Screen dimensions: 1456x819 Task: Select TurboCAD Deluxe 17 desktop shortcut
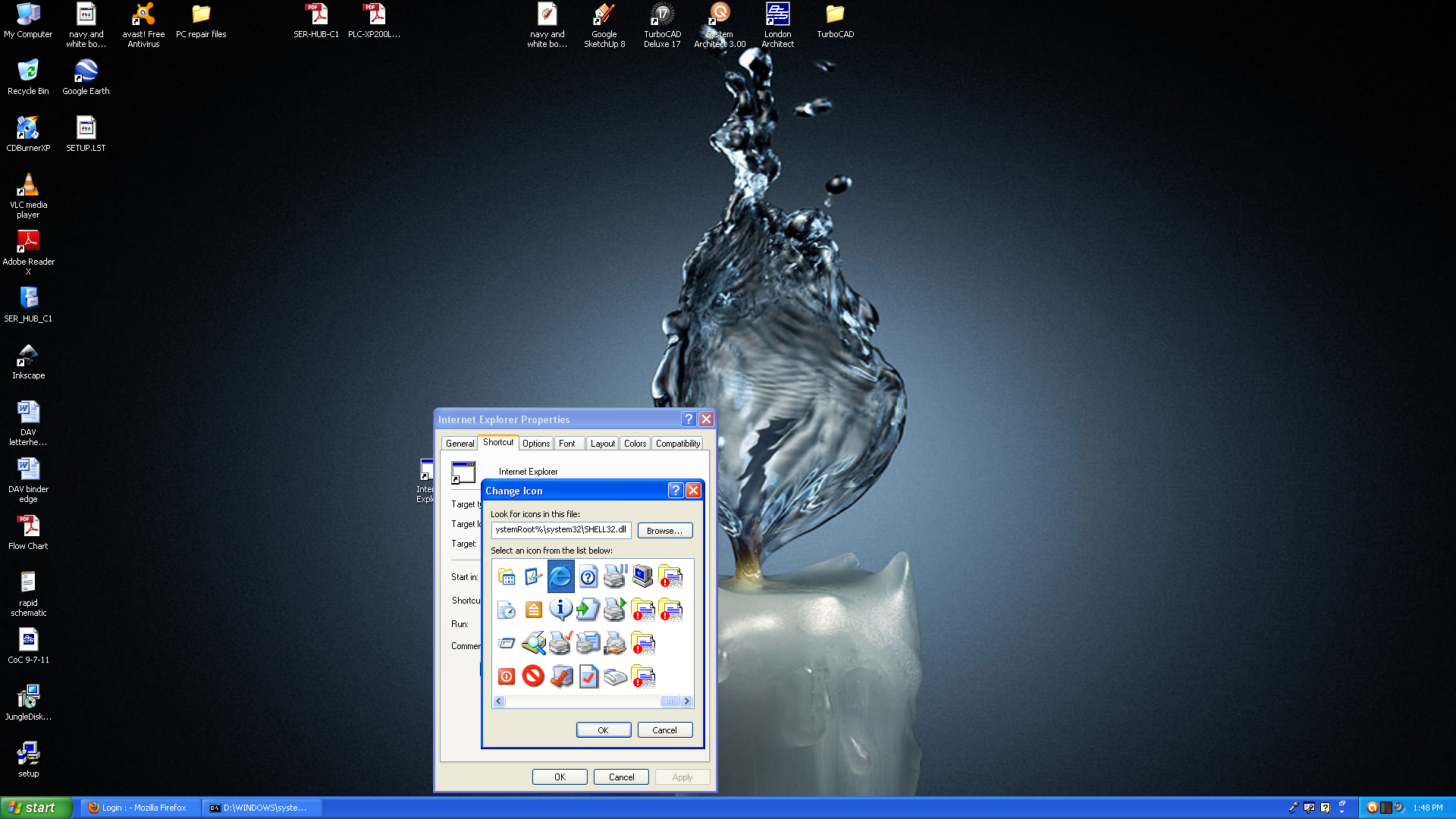[x=662, y=25]
